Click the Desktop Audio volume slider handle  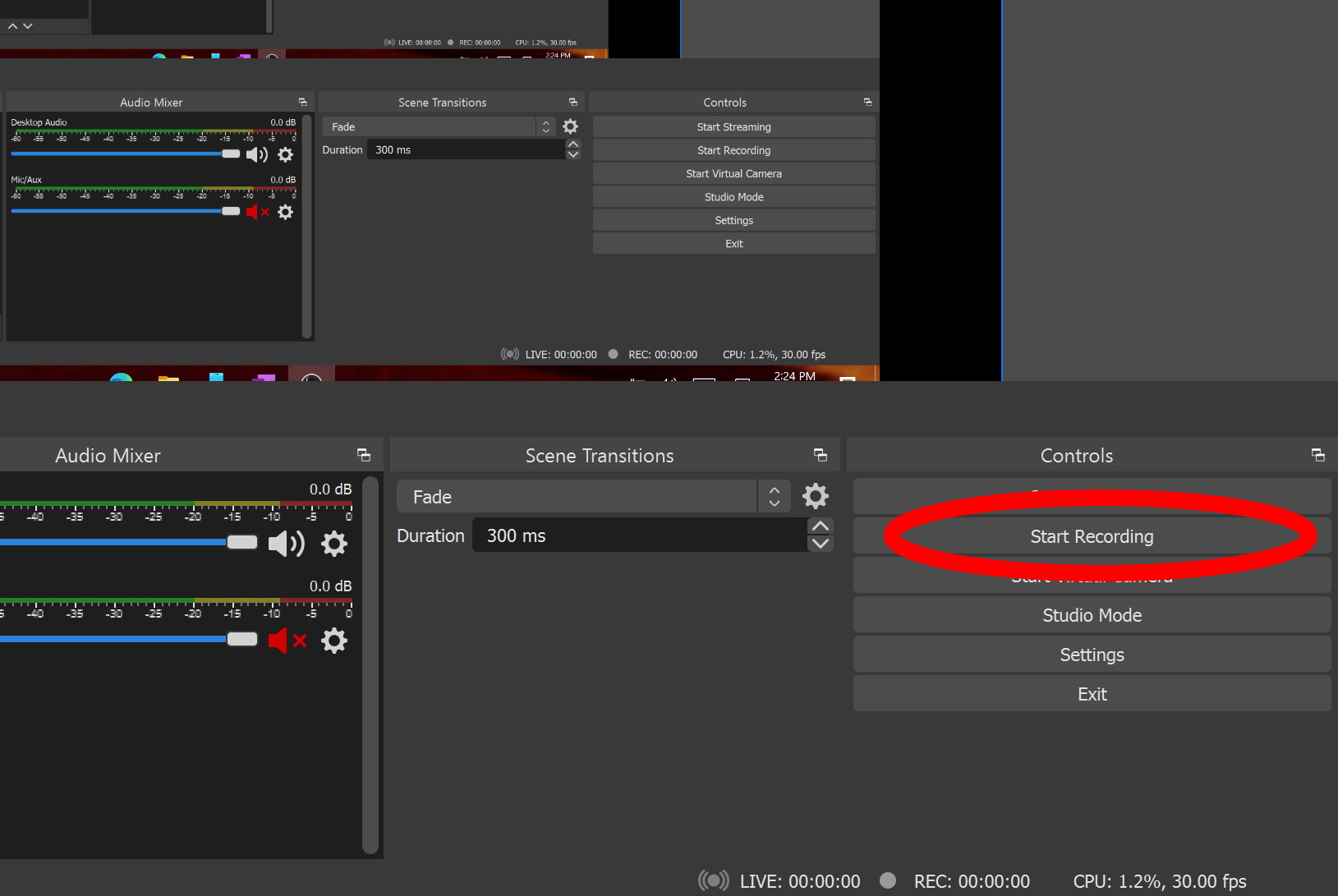[x=242, y=542]
